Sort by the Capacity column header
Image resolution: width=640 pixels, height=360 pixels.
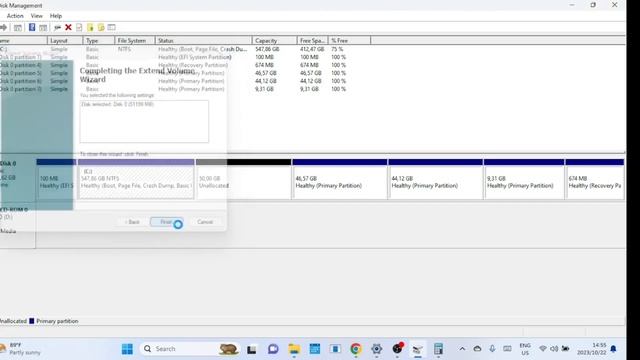(x=274, y=40)
